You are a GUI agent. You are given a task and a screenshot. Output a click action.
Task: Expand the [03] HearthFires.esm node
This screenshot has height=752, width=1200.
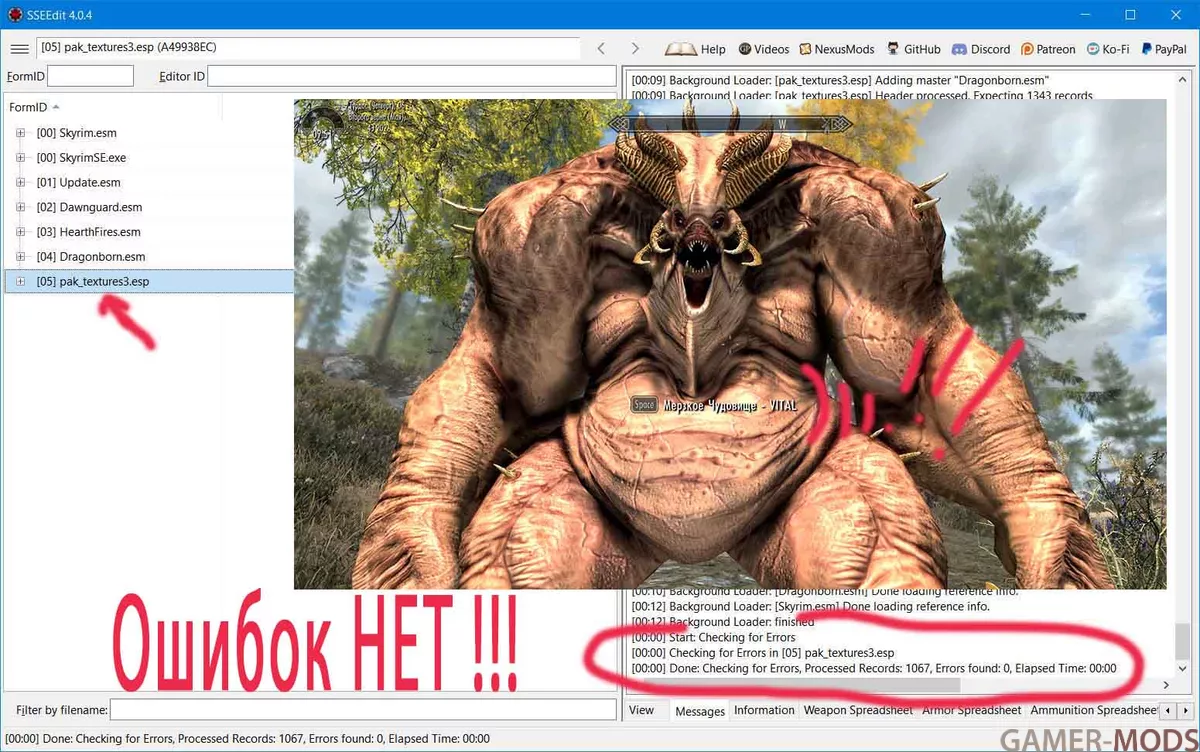20,232
